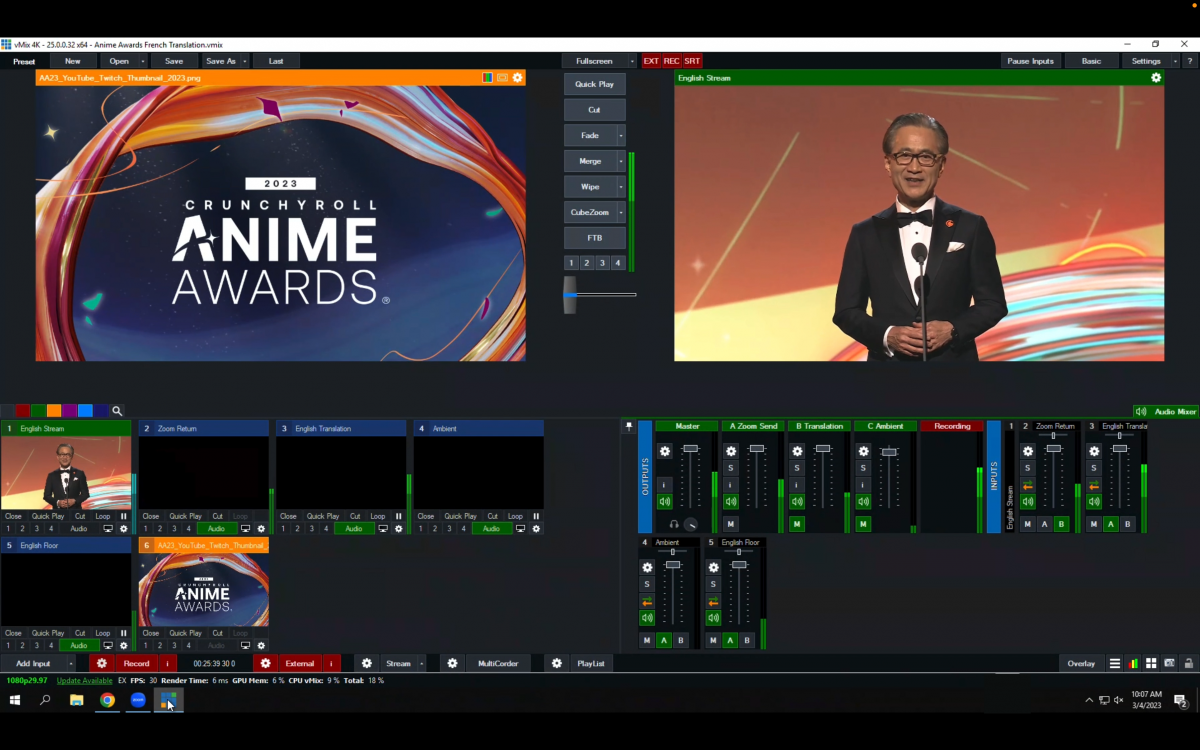The width and height of the screenshot is (1200, 750).
Task: Click the FTB button
Action: 594,238
